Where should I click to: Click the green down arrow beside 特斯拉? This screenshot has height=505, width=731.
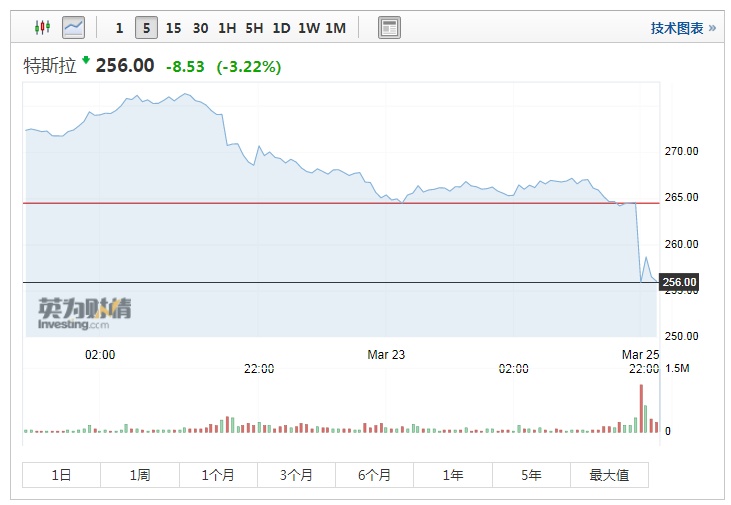pos(86,60)
